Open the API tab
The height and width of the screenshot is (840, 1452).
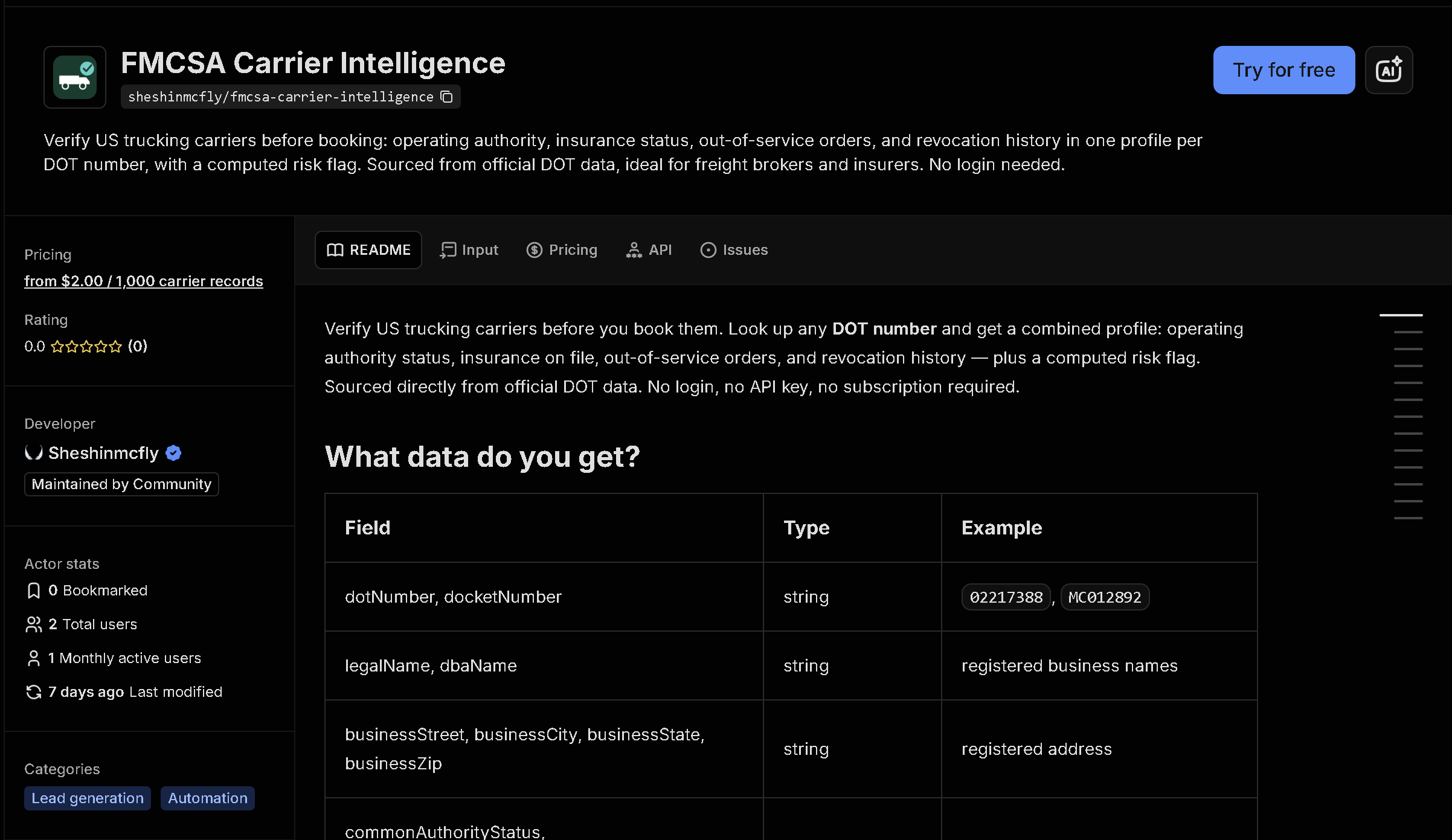click(649, 250)
